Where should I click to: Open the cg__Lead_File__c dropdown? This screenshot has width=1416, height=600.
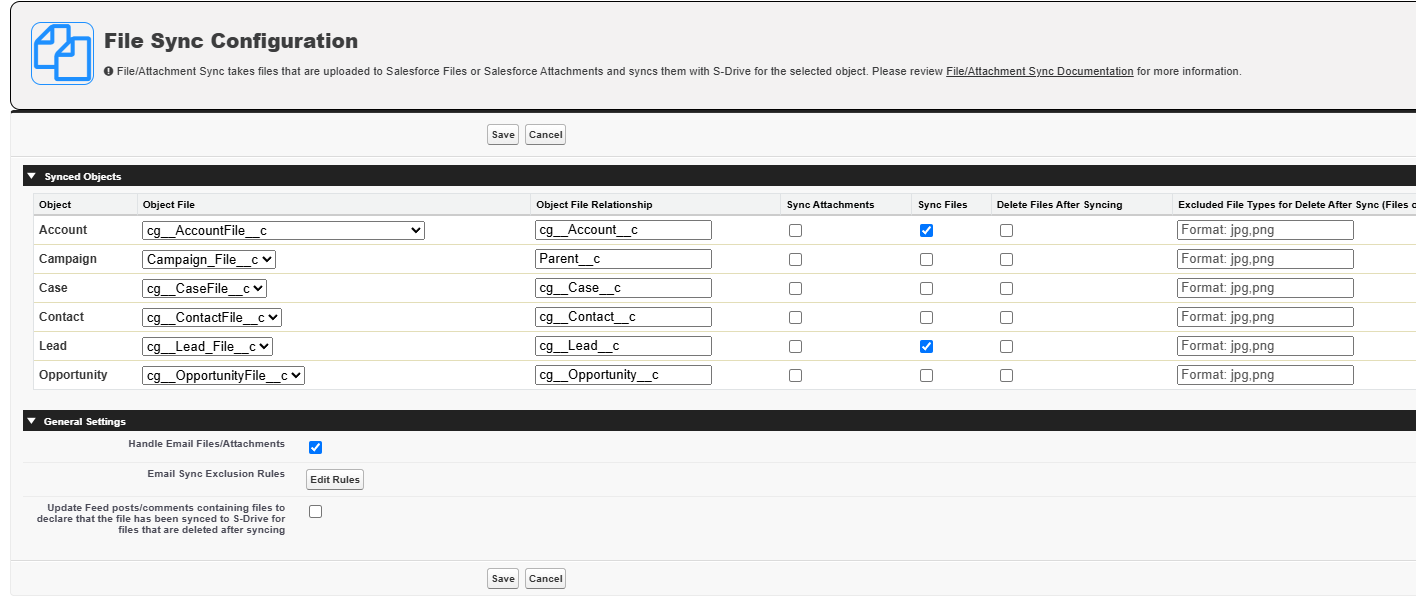[207, 347]
